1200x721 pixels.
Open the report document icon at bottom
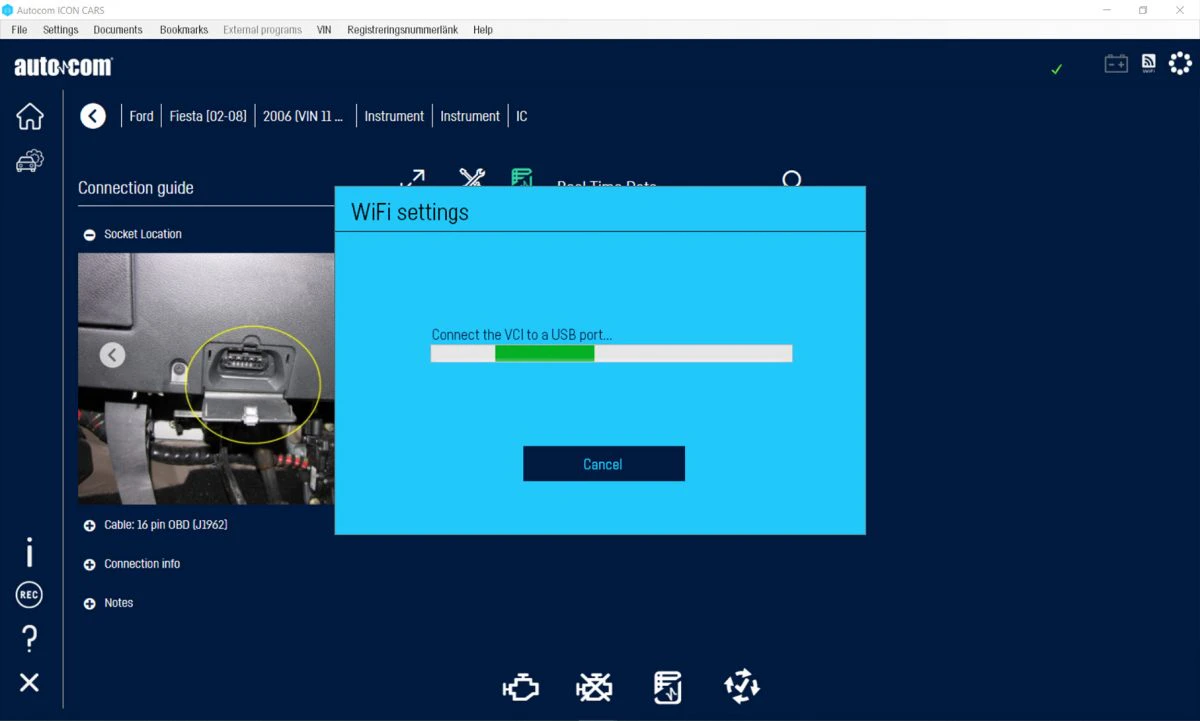click(668, 687)
